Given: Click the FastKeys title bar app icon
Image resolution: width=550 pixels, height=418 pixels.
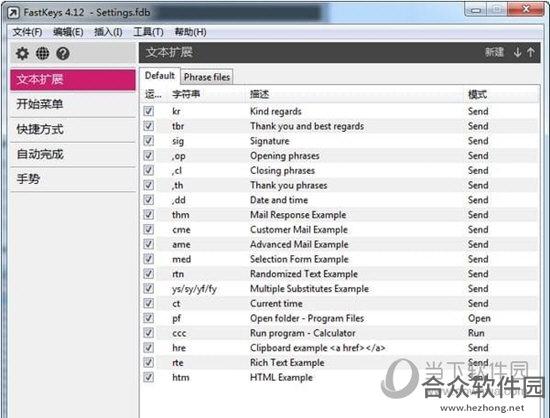Looking at the screenshot, I should (13, 13).
